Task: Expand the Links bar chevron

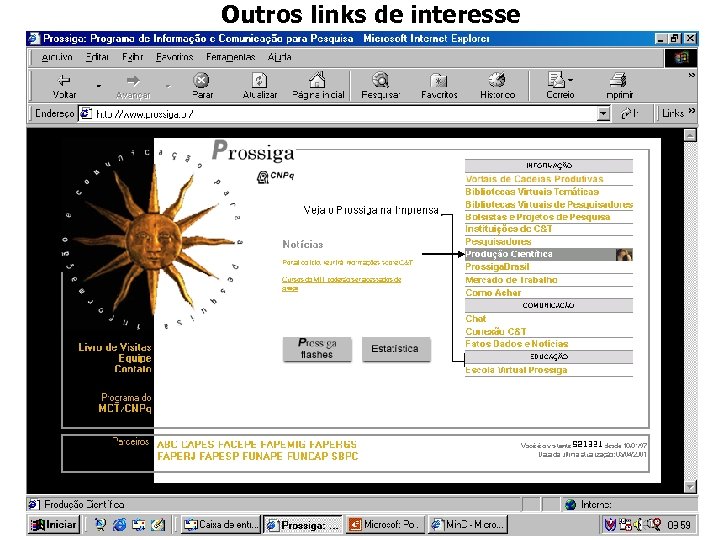Action: point(692,111)
